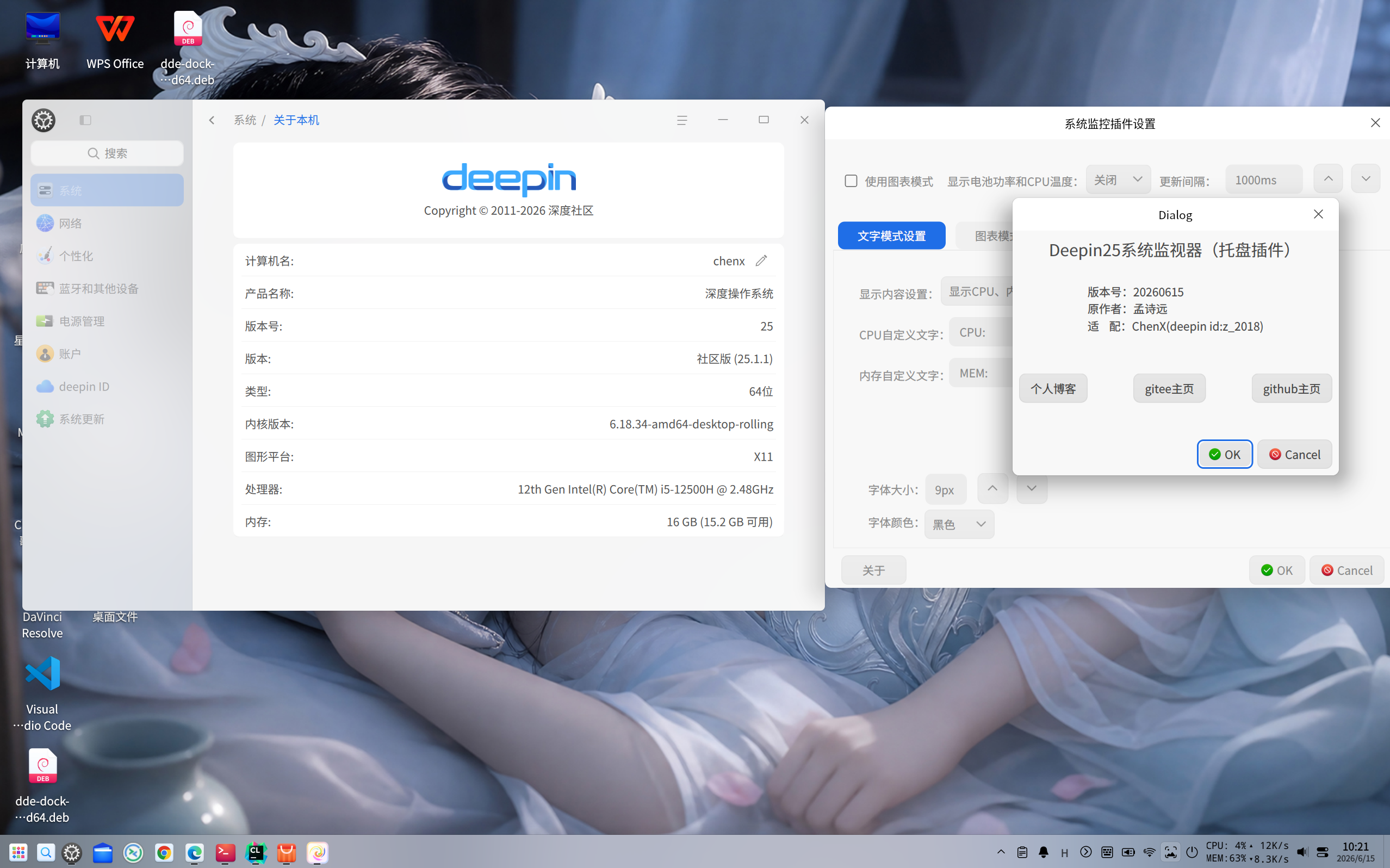Click the 搜索 field in Control Center
Viewport: 1390px width, 868px height.
pos(107,153)
